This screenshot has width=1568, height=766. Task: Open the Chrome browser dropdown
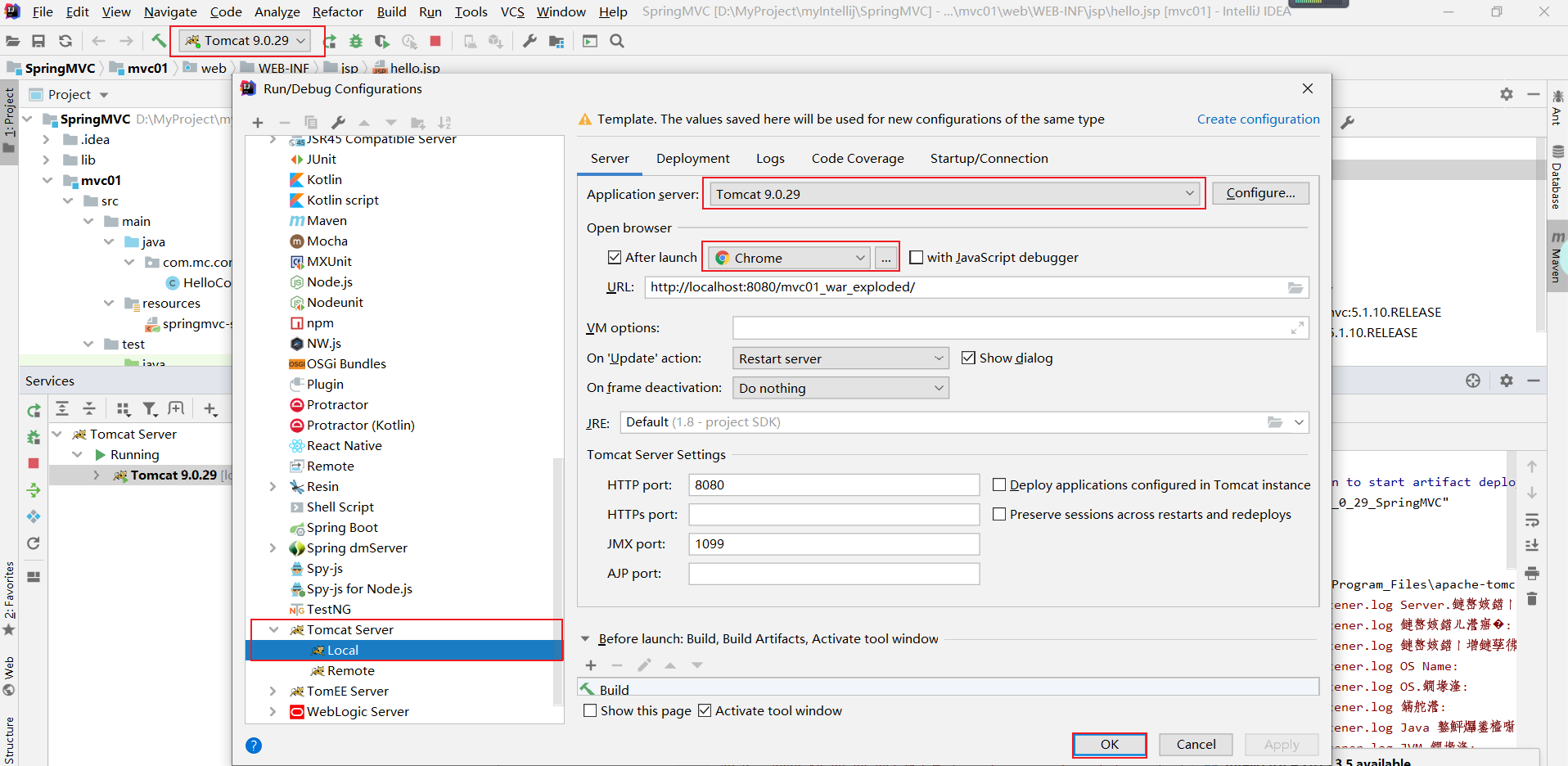click(x=789, y=258)
